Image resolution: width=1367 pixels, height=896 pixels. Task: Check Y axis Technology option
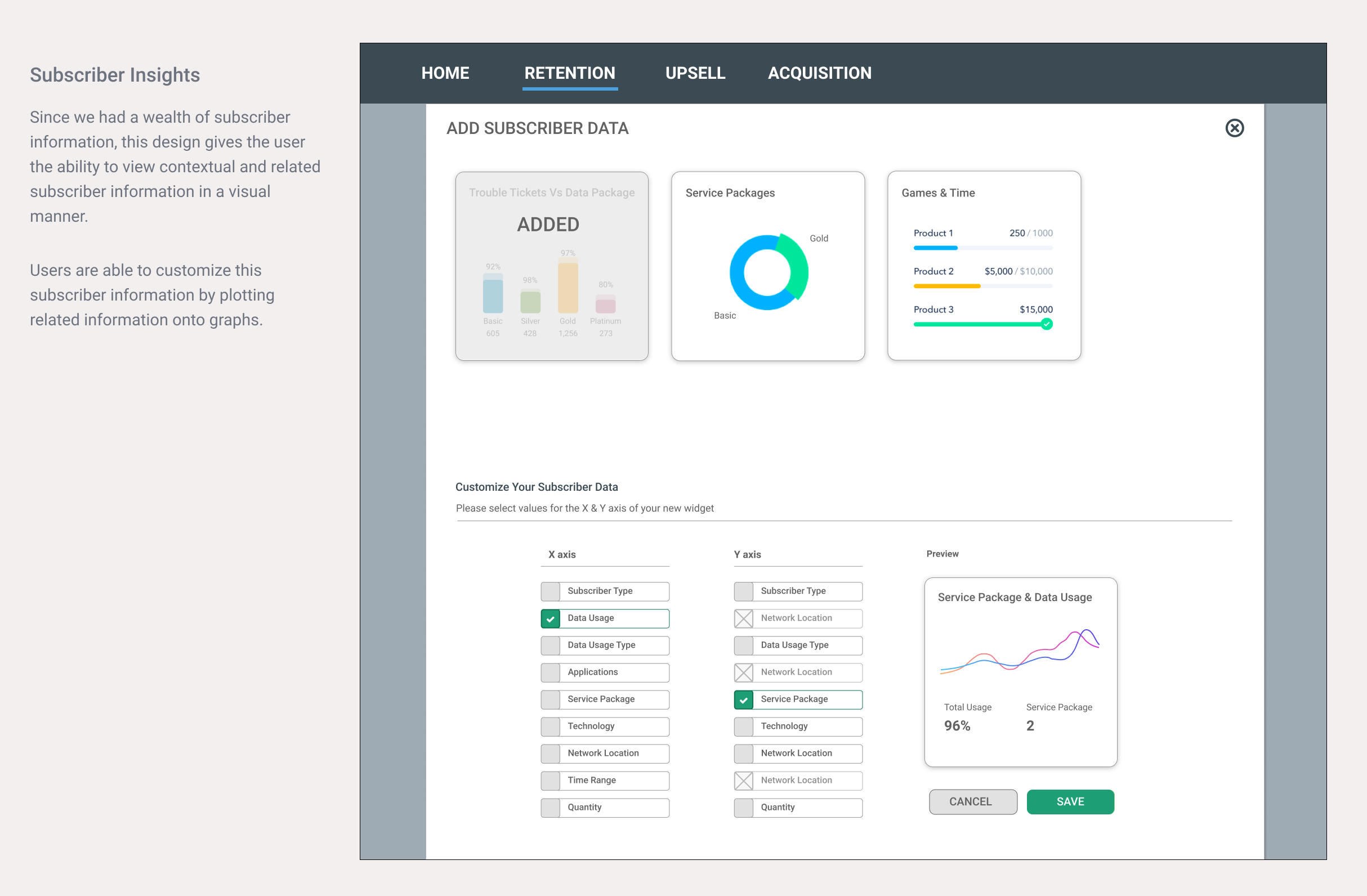[x=798, y=726]
